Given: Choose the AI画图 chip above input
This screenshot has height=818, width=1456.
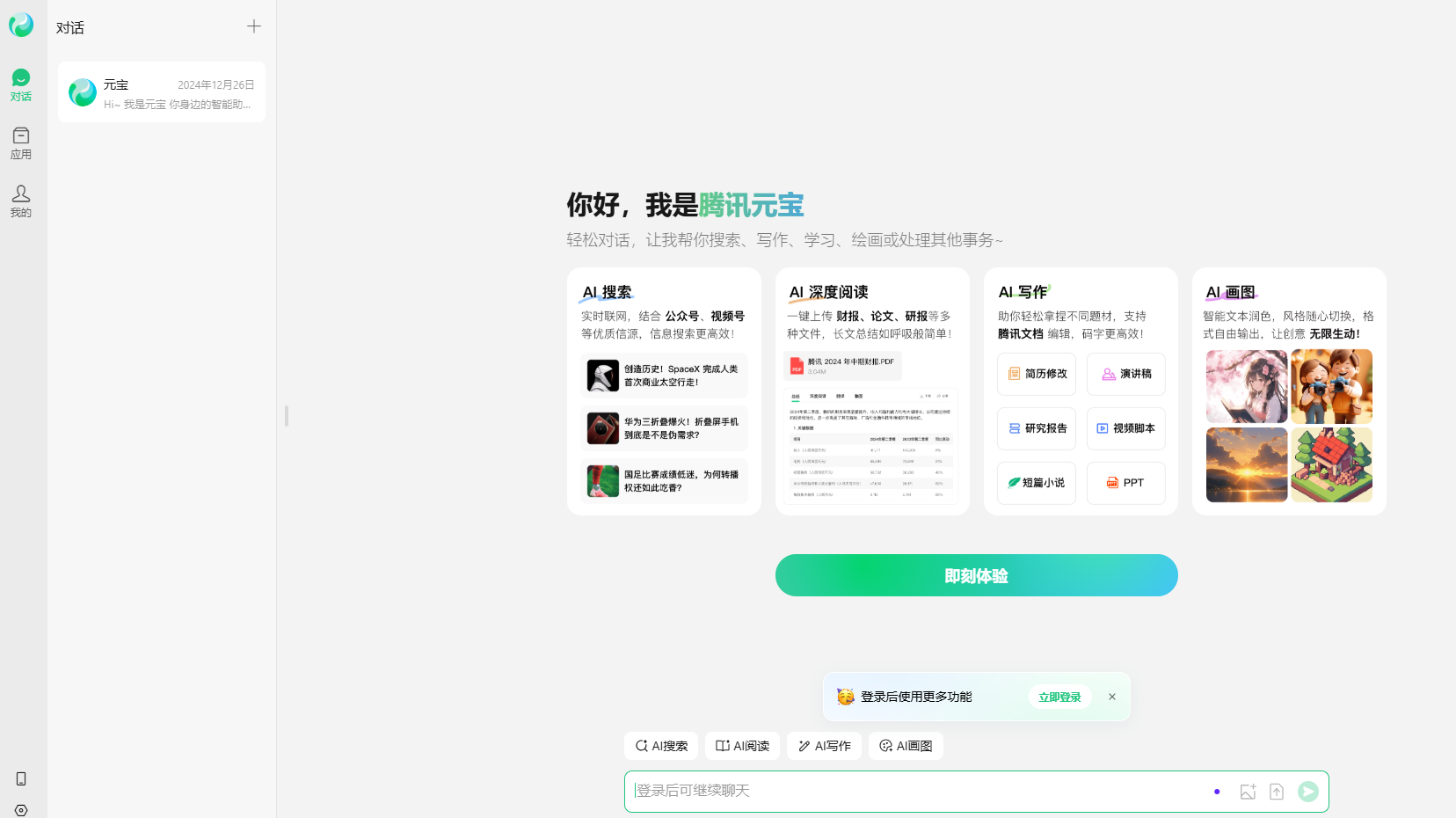Looking at the screenshot, I should (906, 746).
